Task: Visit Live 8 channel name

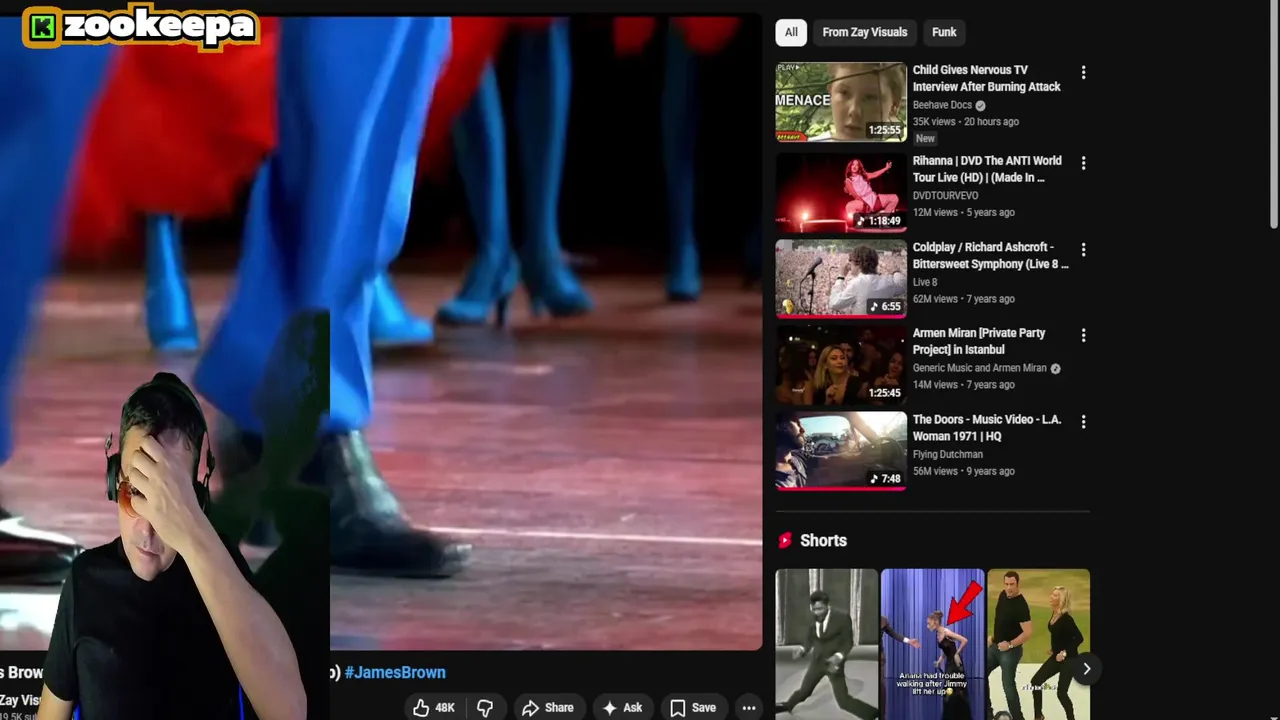Action: coord(925,282)
